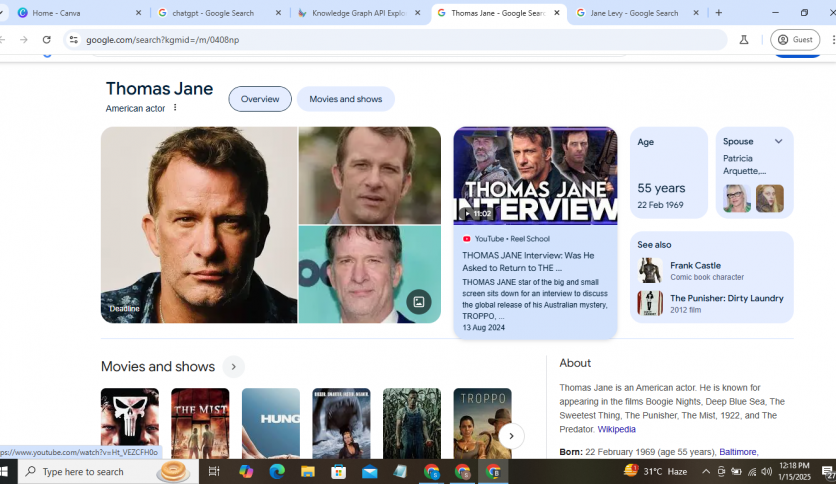Open the volume control in system tray
The height and width of the screenshot is (484, 836).
click(x=767, y=471)
